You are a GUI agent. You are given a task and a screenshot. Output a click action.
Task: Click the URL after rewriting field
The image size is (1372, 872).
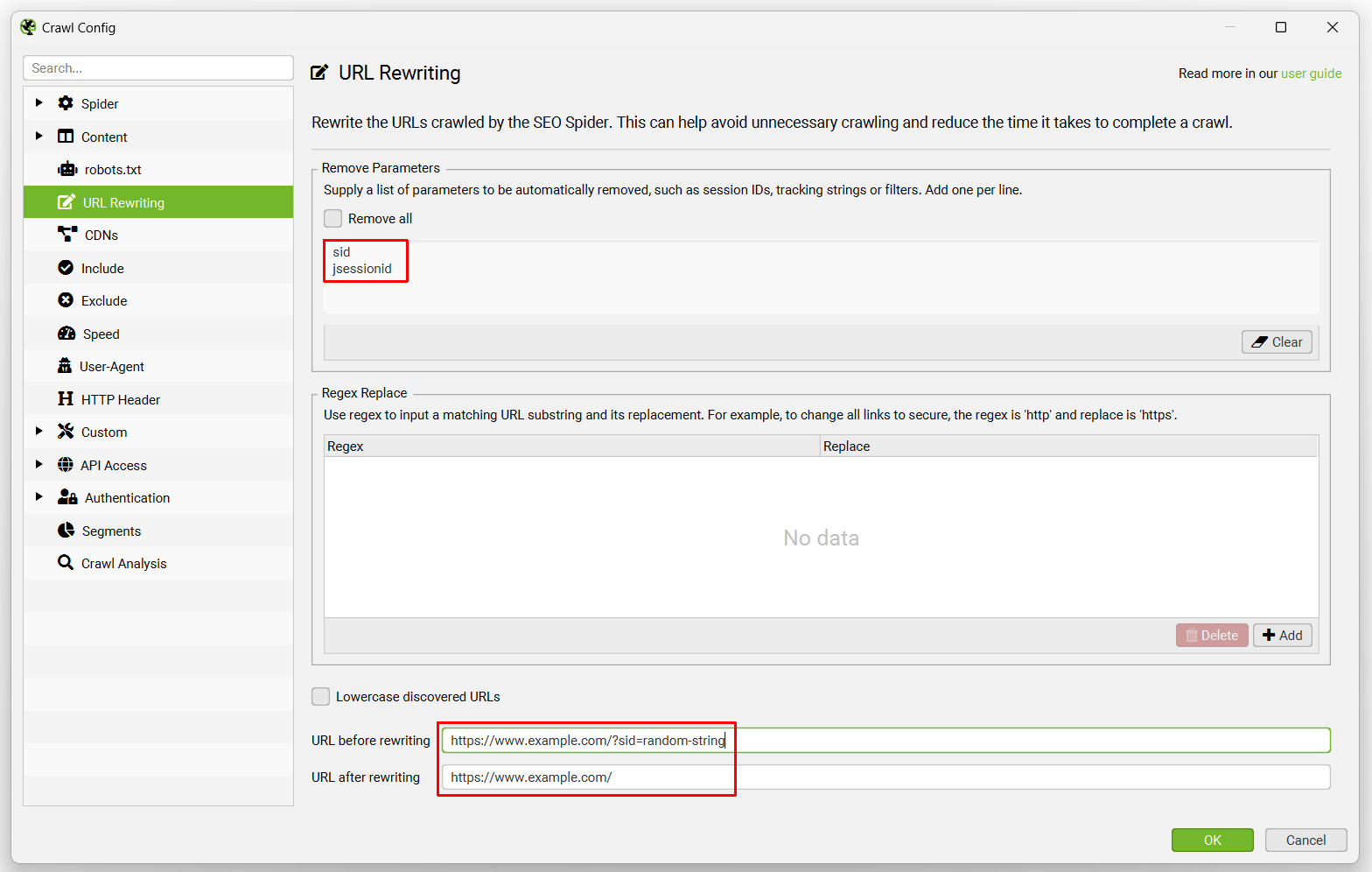pyautogui.click(x=885, y=777)
